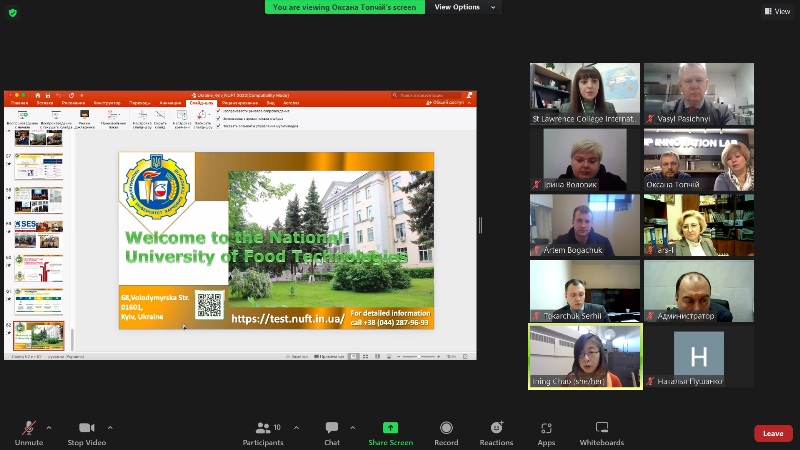Open the Рисование ribbon tab
Viewport: 800px width, 450px height.
click(73, 103)
